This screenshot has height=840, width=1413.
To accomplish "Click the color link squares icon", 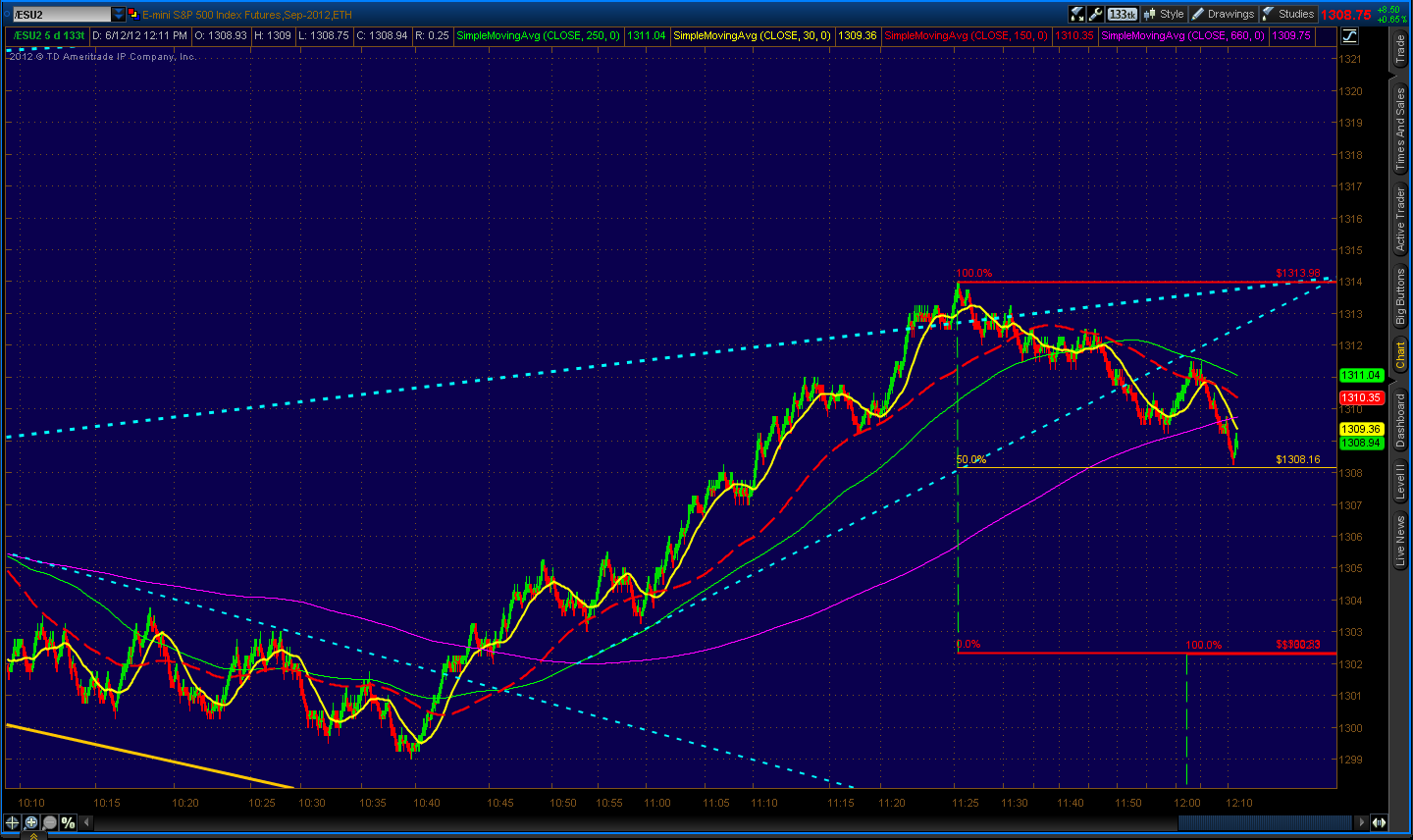I will (133, 15).
